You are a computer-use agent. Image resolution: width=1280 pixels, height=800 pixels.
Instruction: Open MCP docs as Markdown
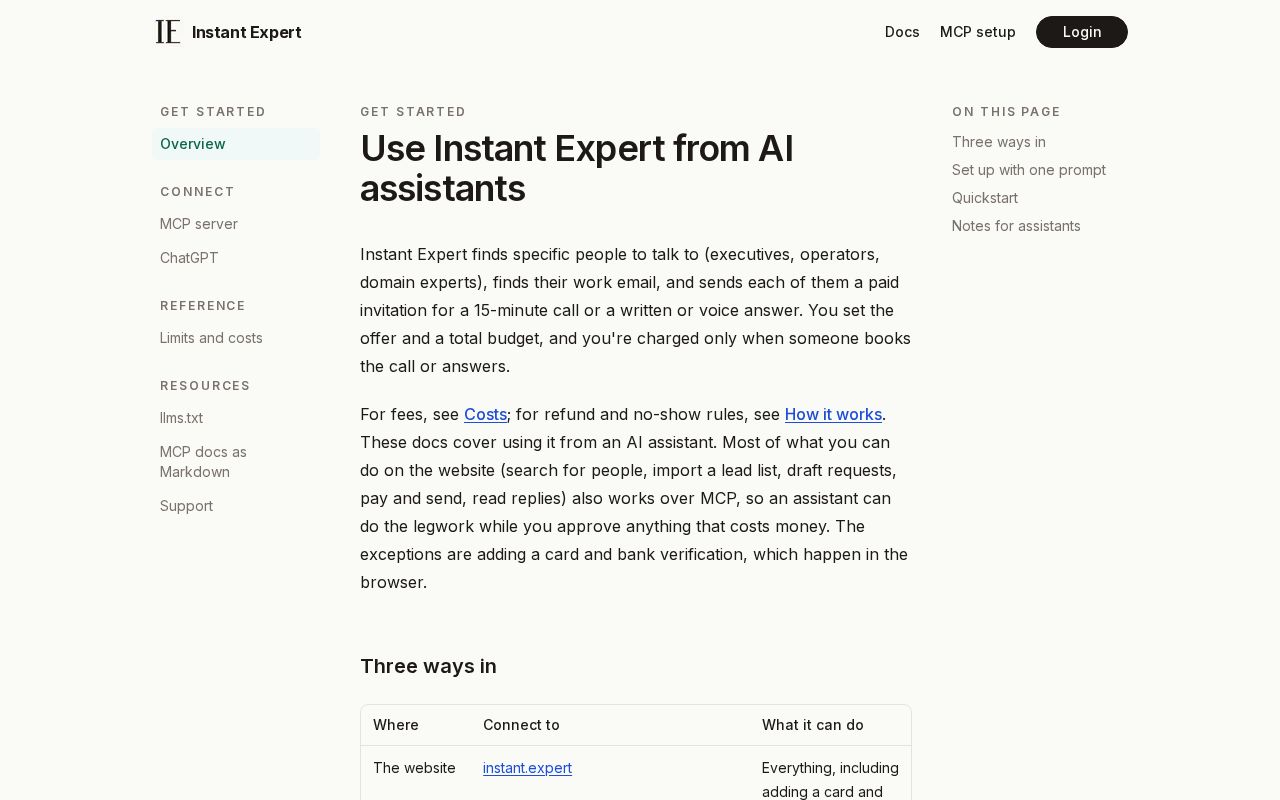point(203,462)
